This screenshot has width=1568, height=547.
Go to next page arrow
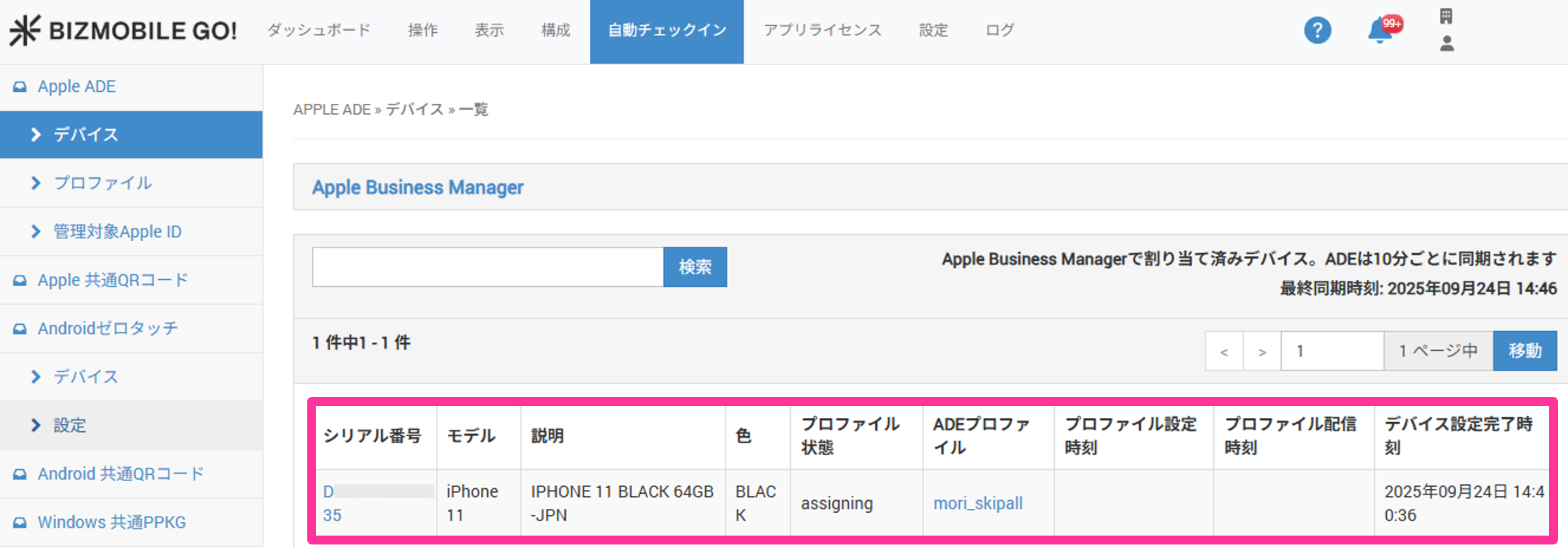pyautogui.click(x=1261, y=351)
